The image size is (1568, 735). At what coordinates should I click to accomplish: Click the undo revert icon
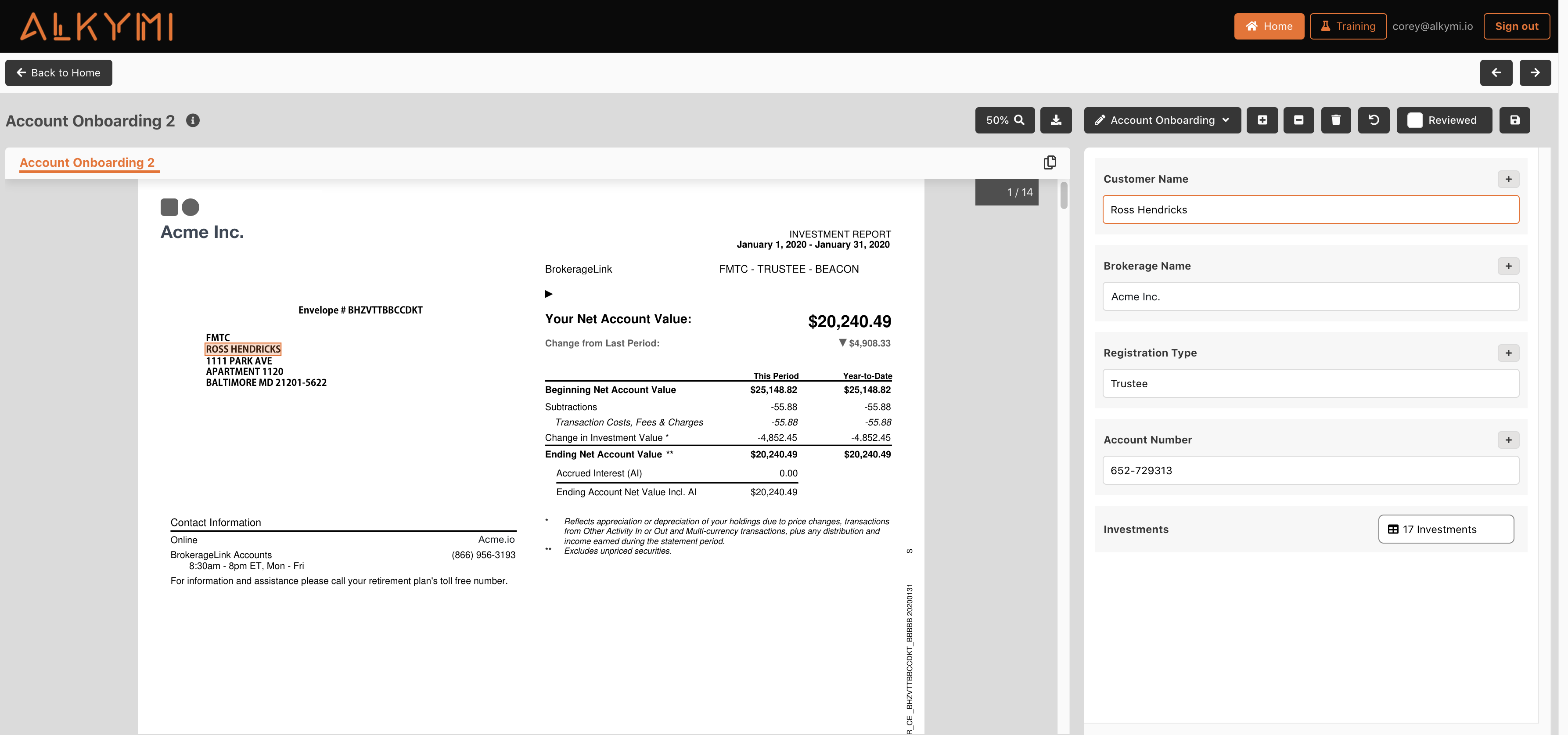1374,120
